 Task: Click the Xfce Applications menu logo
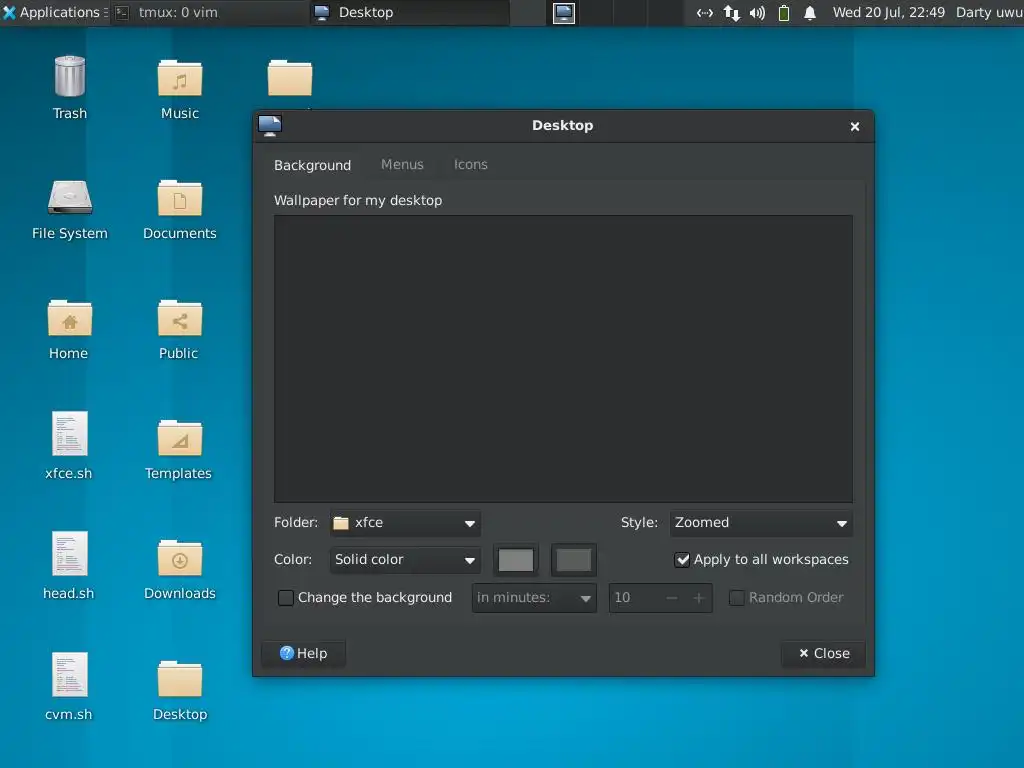[x=9, y=12]
